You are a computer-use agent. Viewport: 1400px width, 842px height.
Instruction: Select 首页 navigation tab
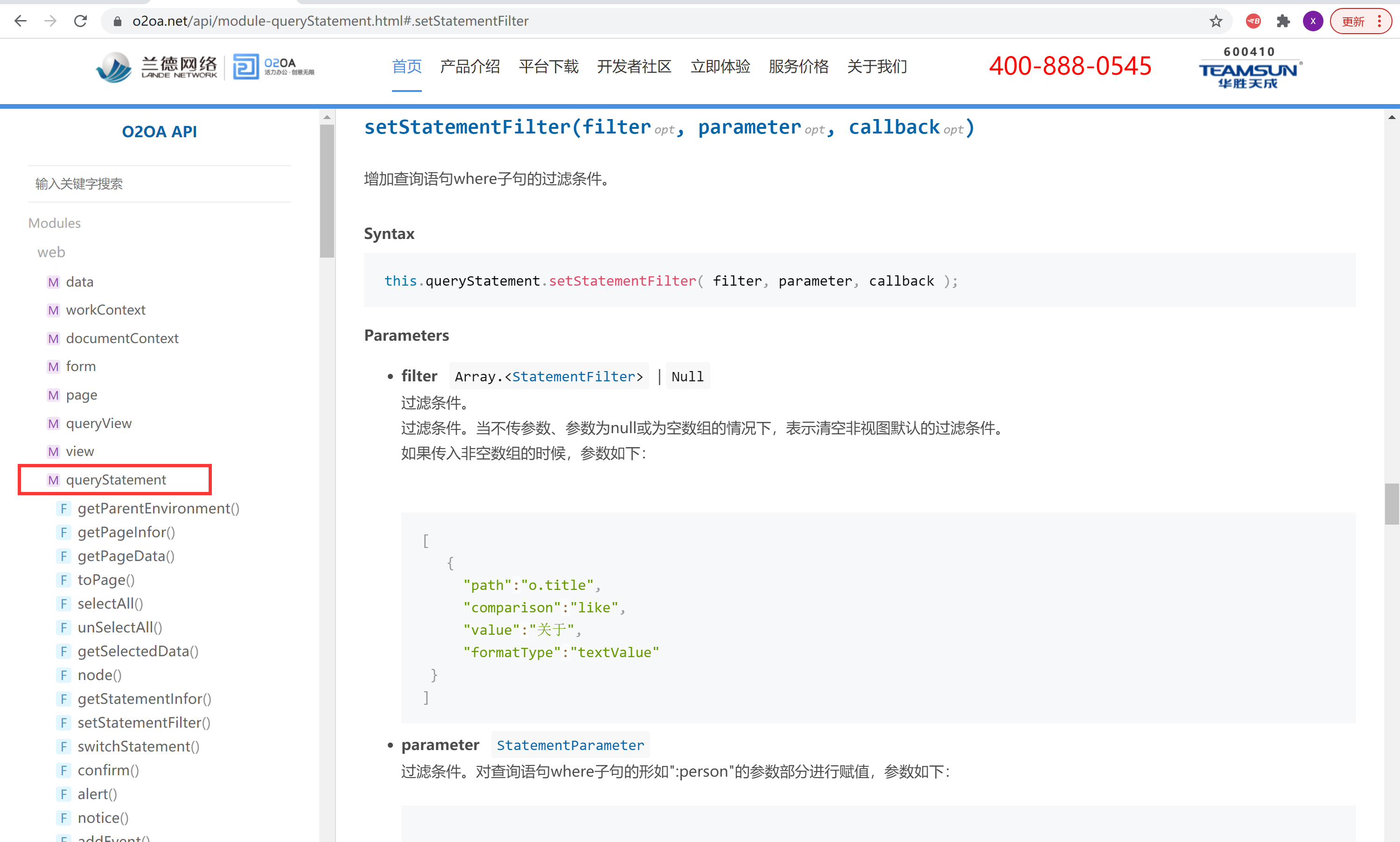click(407, 66)
